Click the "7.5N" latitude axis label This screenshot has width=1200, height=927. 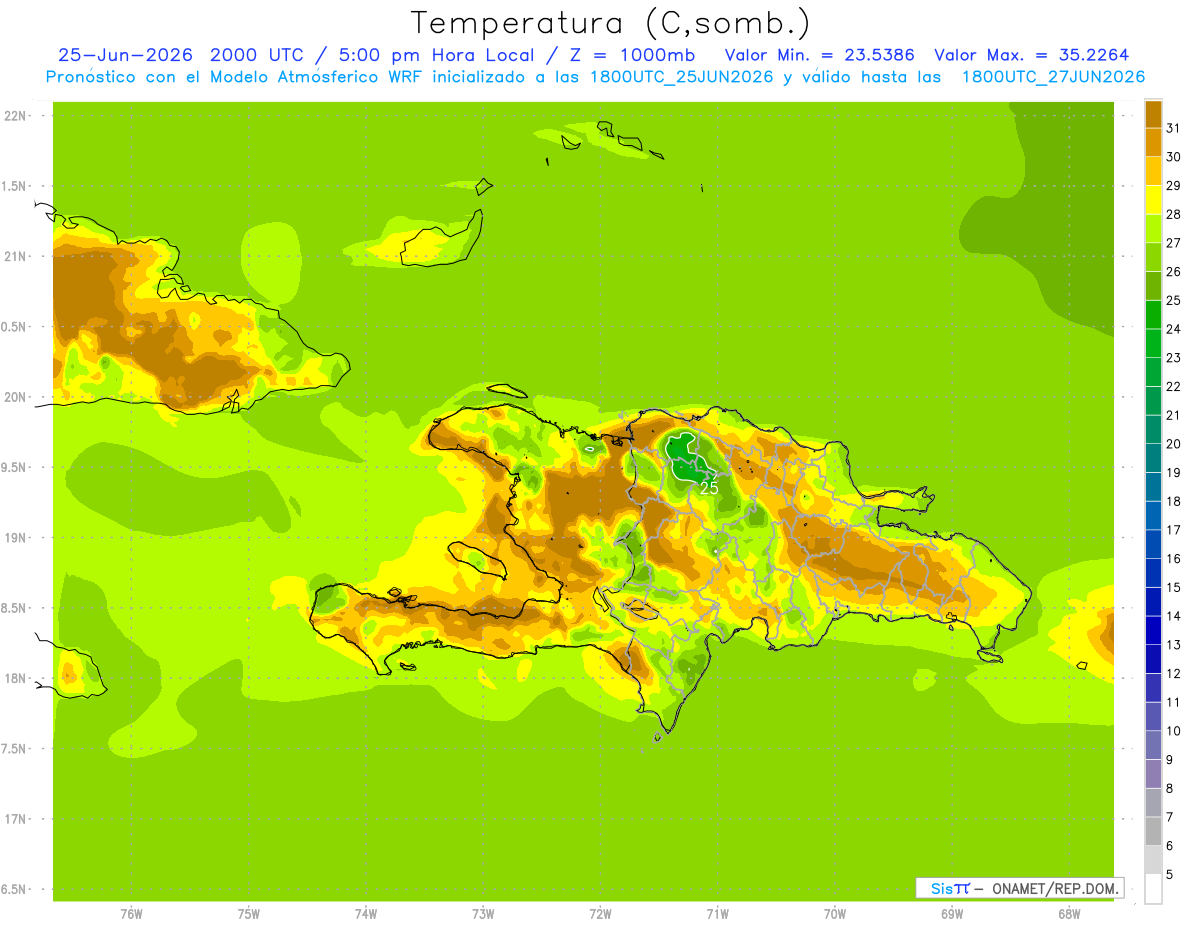(x=13, y=748)
